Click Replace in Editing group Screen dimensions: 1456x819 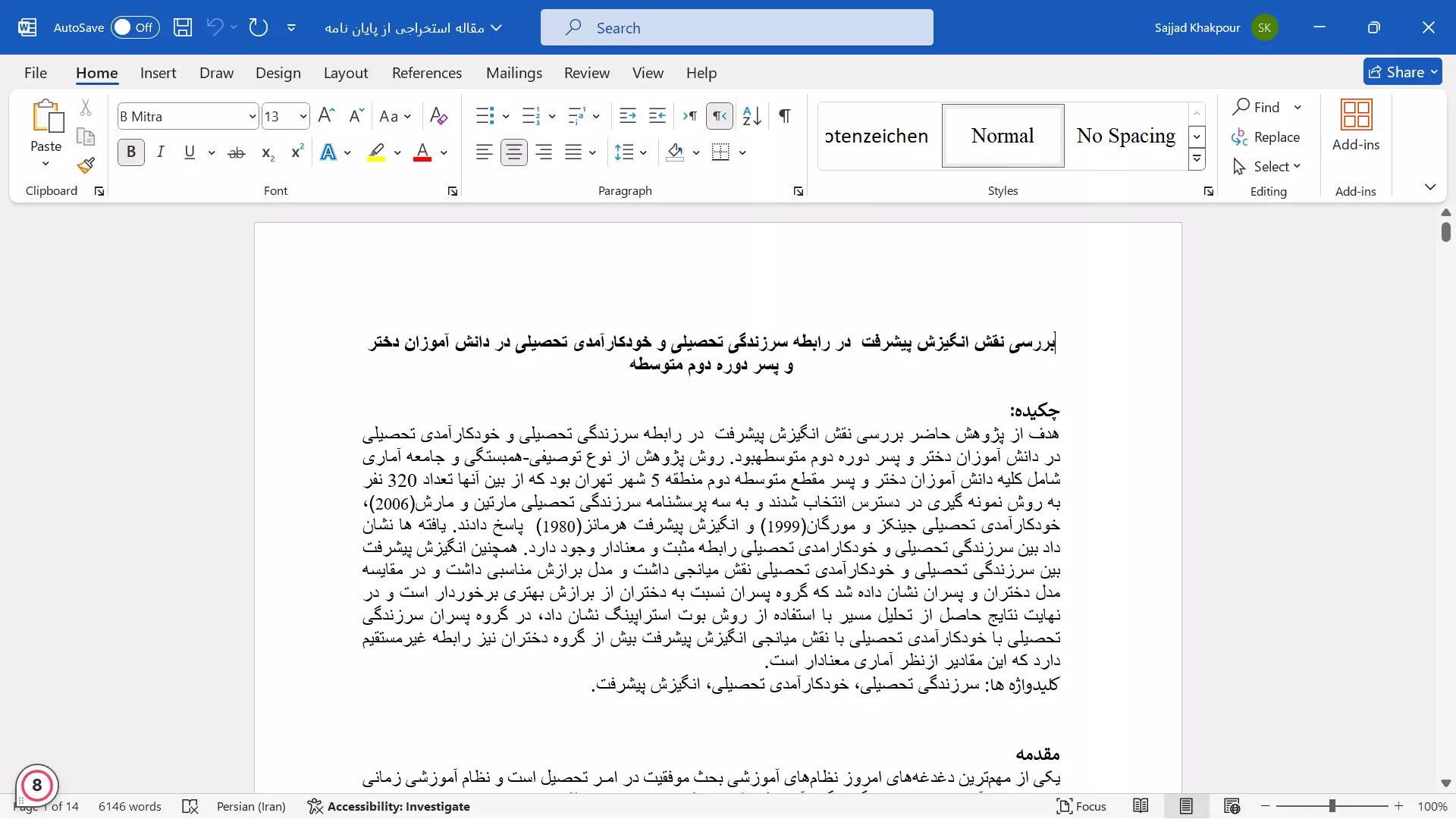1266,137
